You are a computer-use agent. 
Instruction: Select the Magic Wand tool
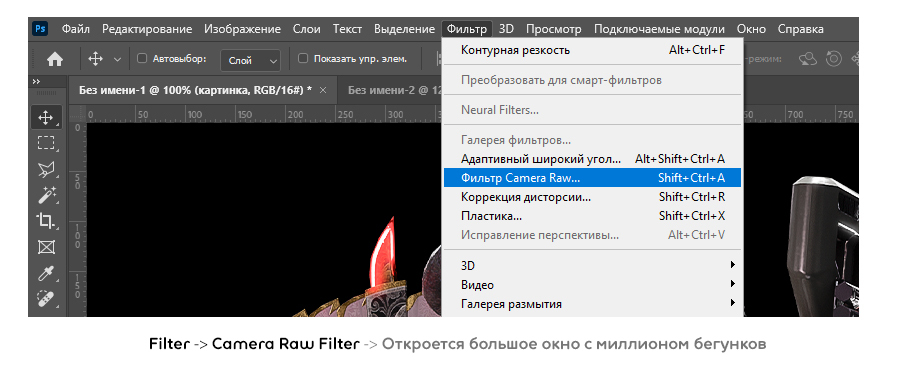[46, 196]
